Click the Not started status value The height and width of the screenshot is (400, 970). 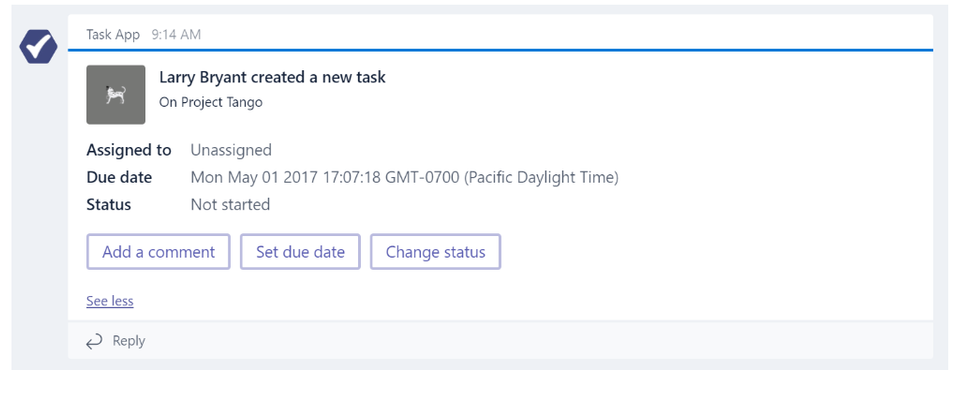(x=230, y=205)
